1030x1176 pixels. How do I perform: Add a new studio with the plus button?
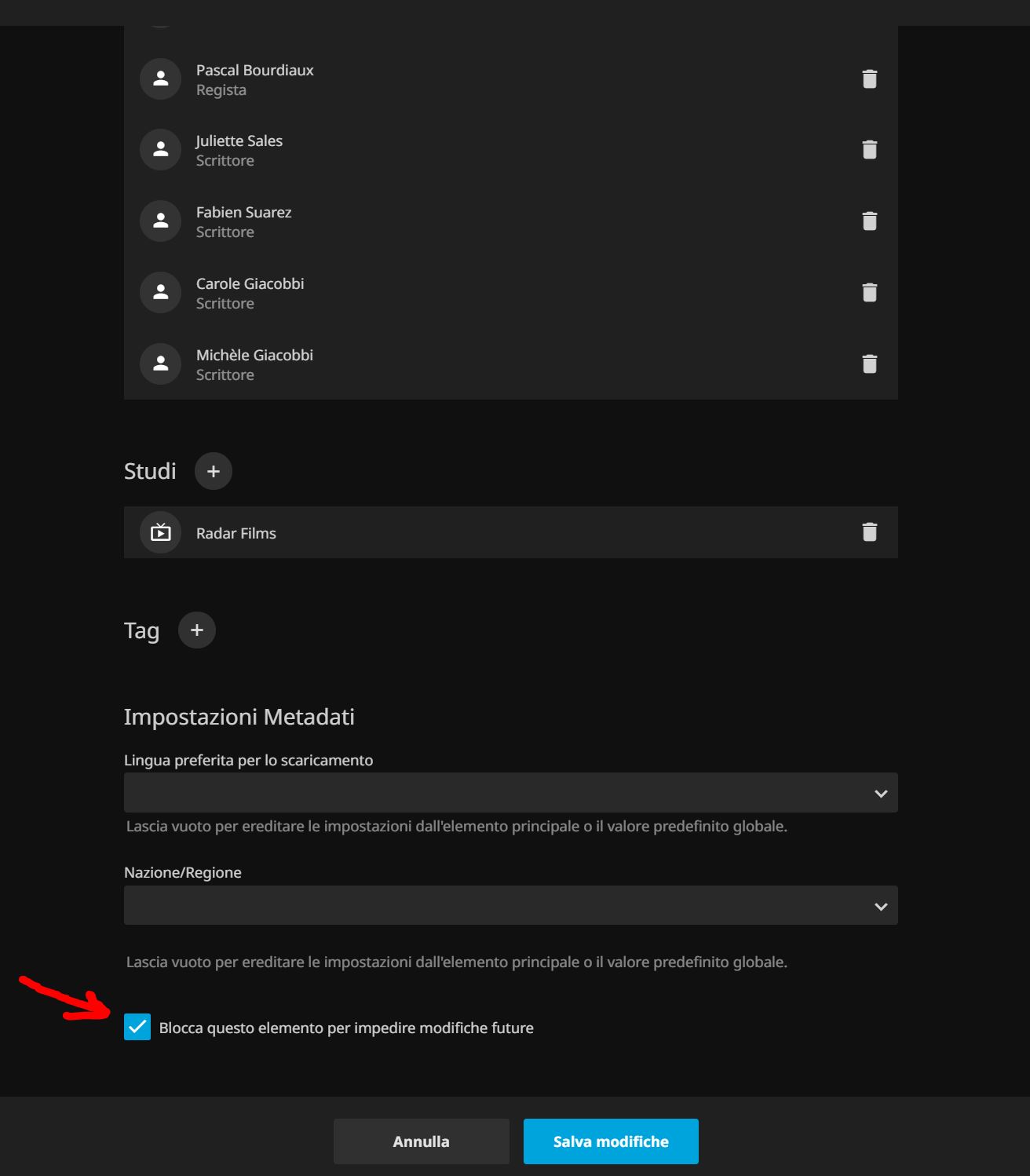tap(213, 471)
